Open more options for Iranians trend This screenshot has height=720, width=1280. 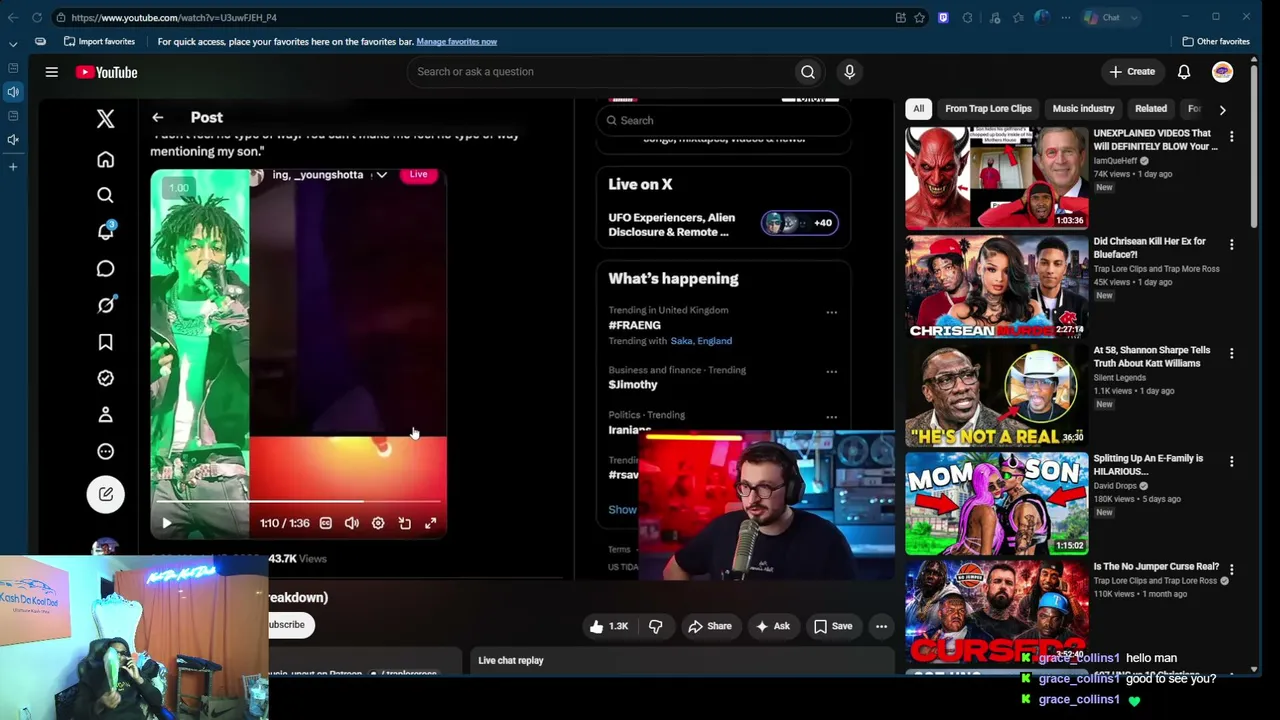pos(831,417)
